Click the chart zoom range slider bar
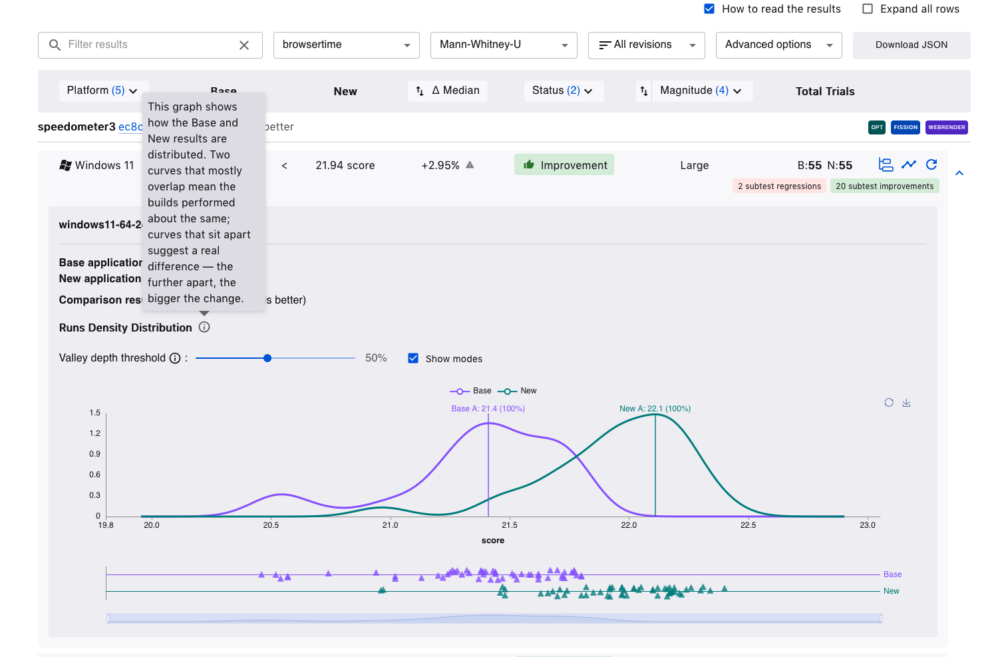 [x=494, y=618]
